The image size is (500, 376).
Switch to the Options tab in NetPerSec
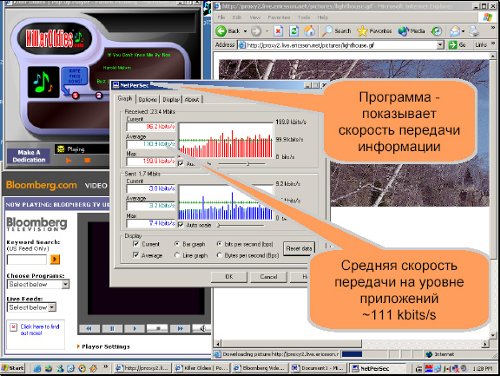(147, 99)
